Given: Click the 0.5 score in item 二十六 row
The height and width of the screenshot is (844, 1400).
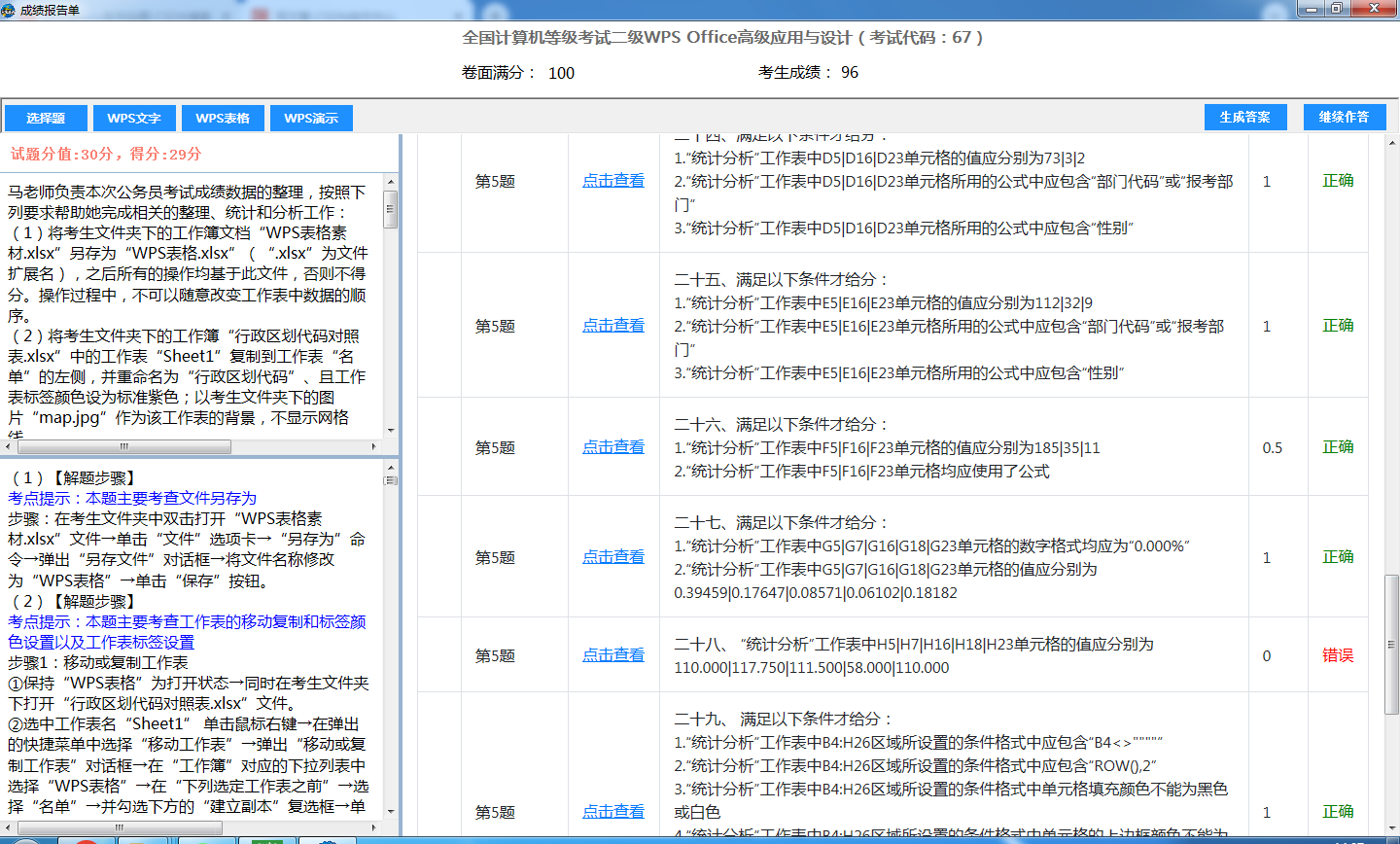Looking at the screenshot, I should 1273,447.
